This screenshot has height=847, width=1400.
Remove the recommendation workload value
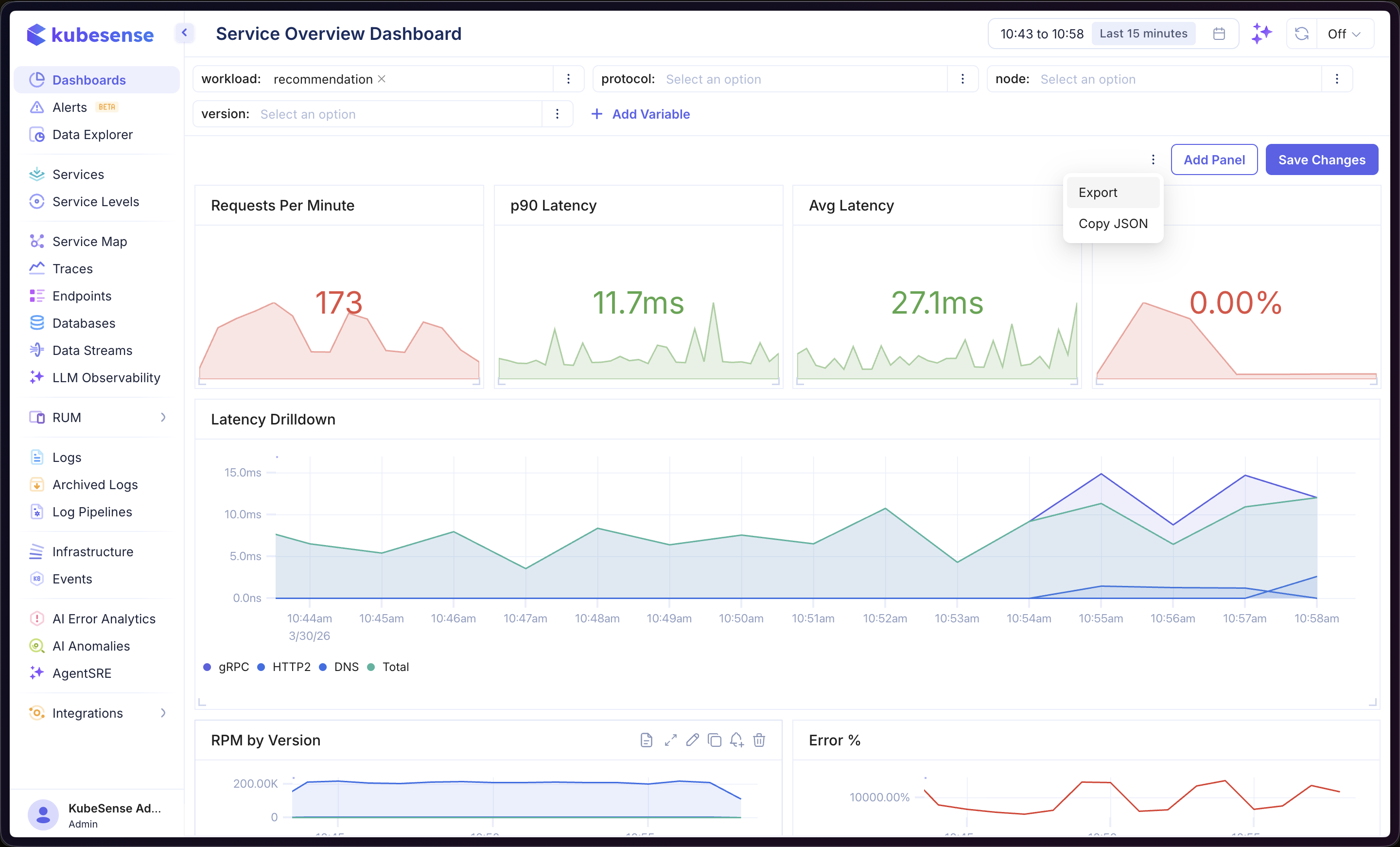[x=382, y=79]
